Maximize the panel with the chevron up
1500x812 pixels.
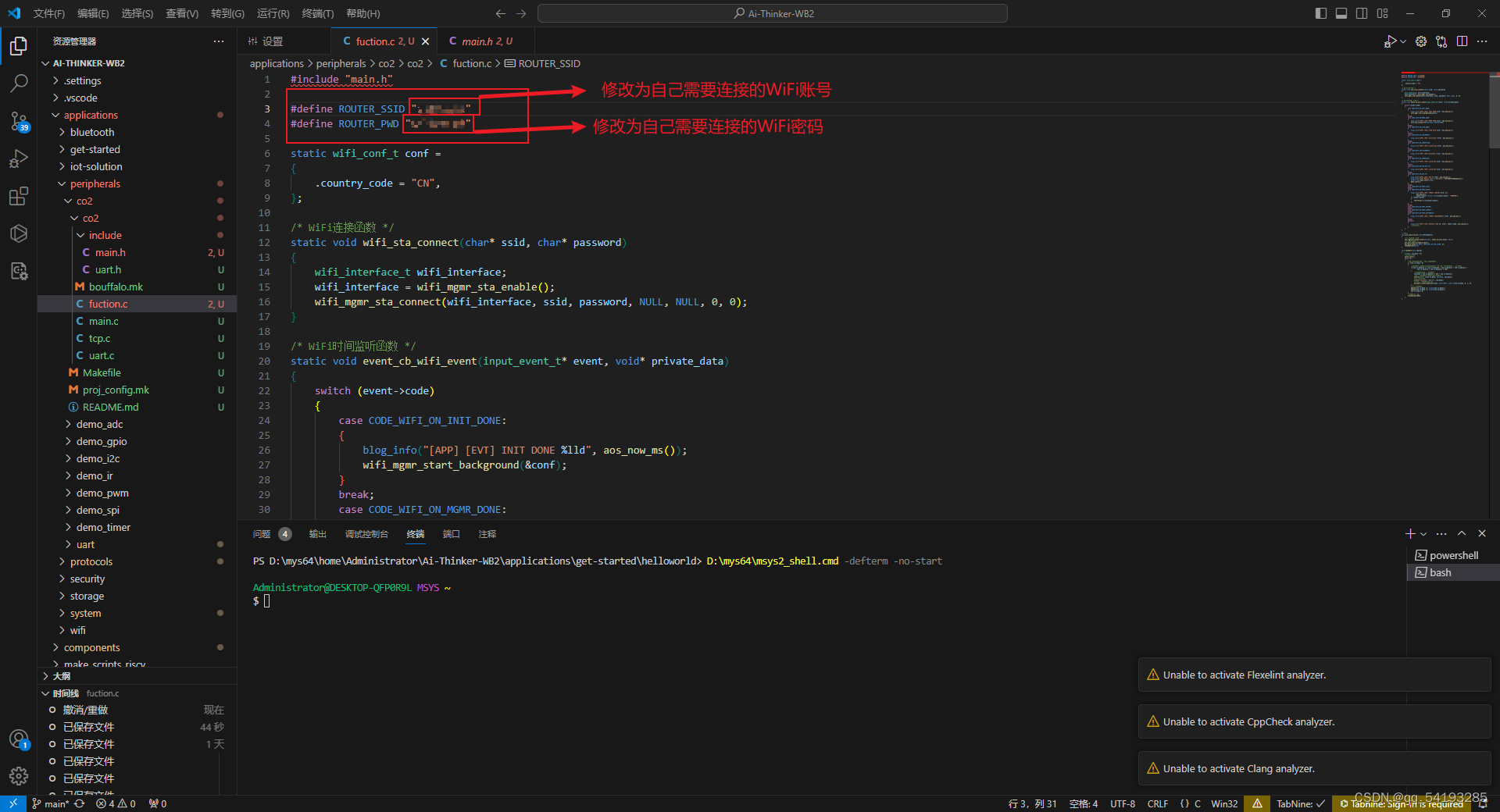(1462, 533)
